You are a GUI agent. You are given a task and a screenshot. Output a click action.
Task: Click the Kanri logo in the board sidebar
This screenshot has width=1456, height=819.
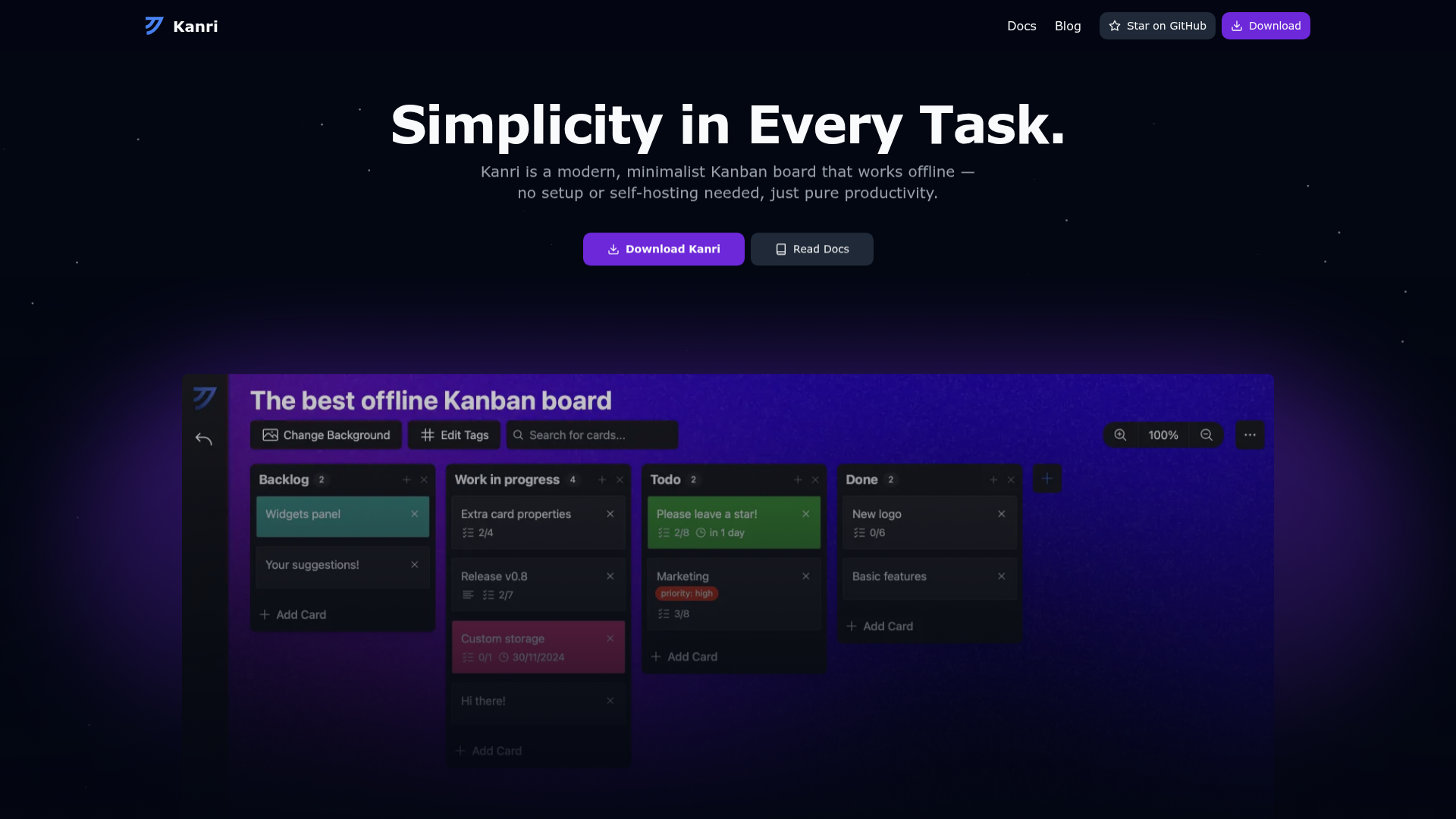(x=205, y=397)
